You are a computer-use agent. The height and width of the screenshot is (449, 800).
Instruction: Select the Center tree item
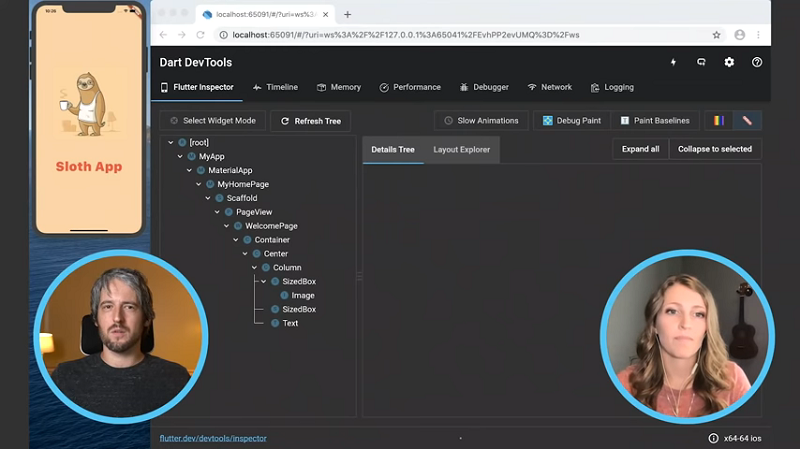point(276,254)
